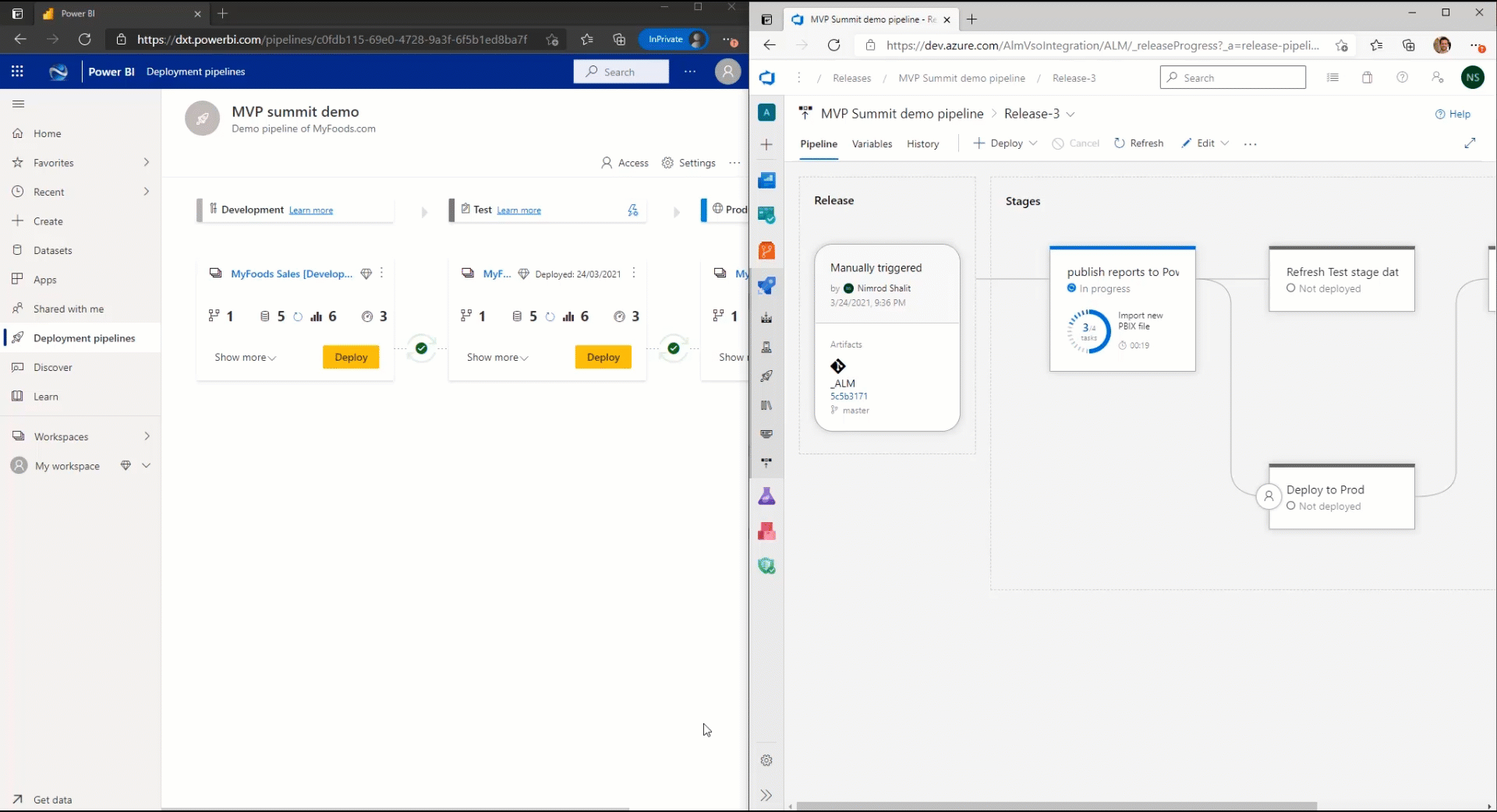Switch to the Variables tab
The image size is (1497, 812).
point(872,144)
